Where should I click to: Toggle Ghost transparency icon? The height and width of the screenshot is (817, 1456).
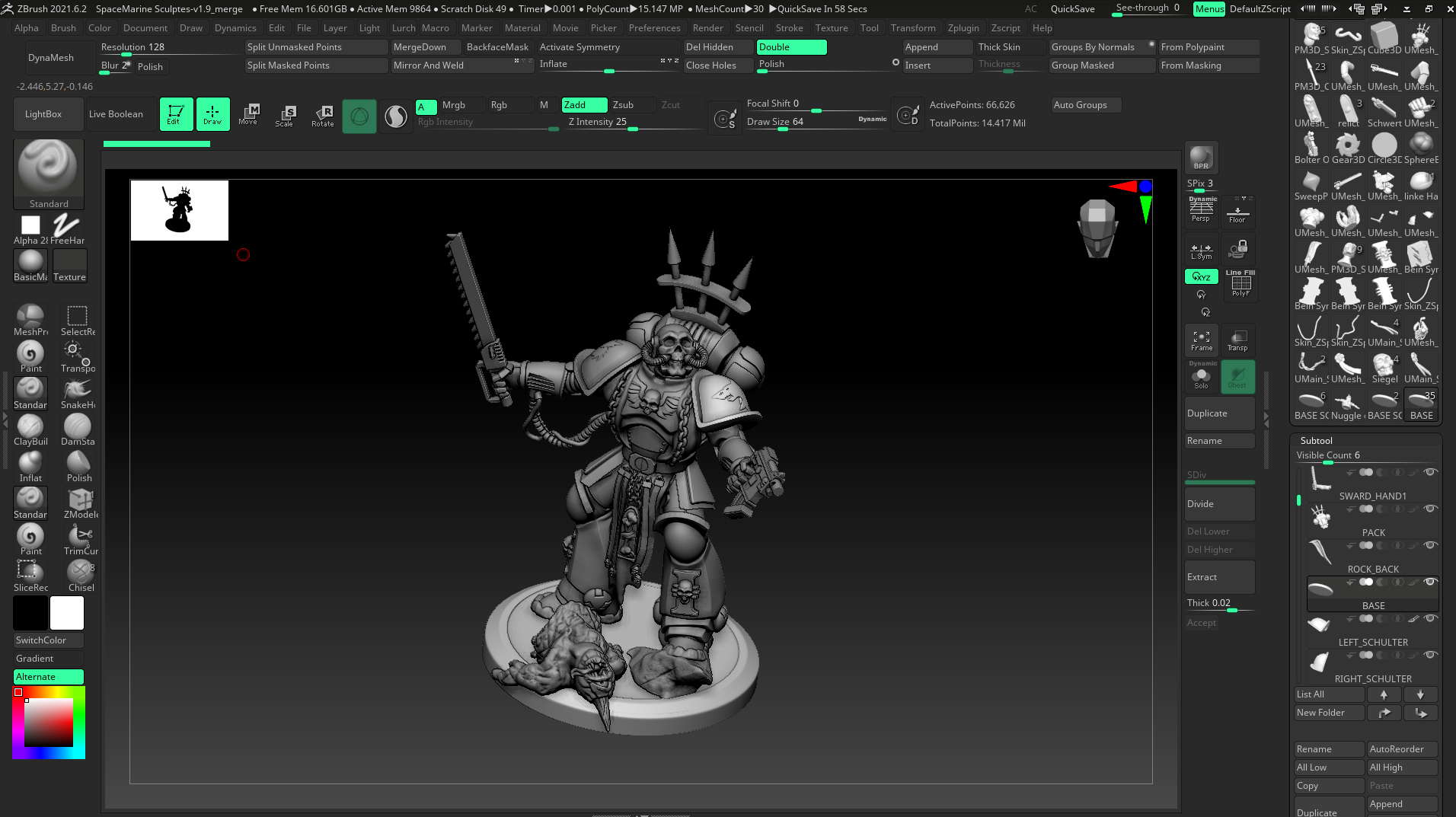[x=1237, y=376]
